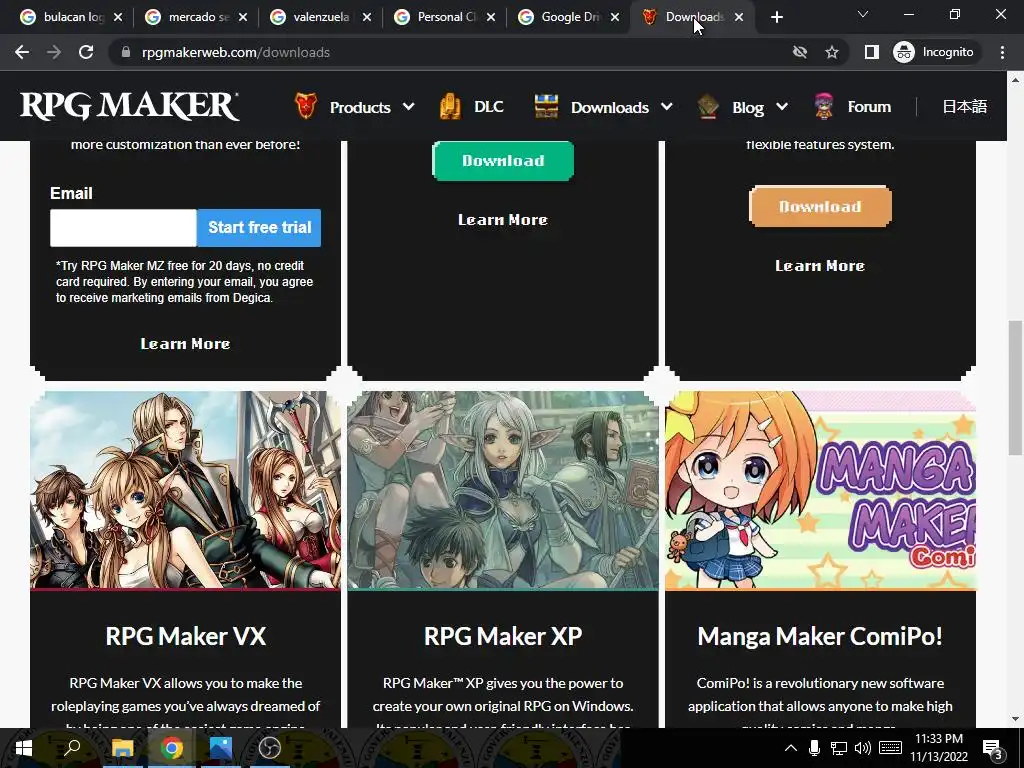This screenshot has width=1024, height=768.
Task: Click the touch keyboard tray icon
Action: point(890,748)
